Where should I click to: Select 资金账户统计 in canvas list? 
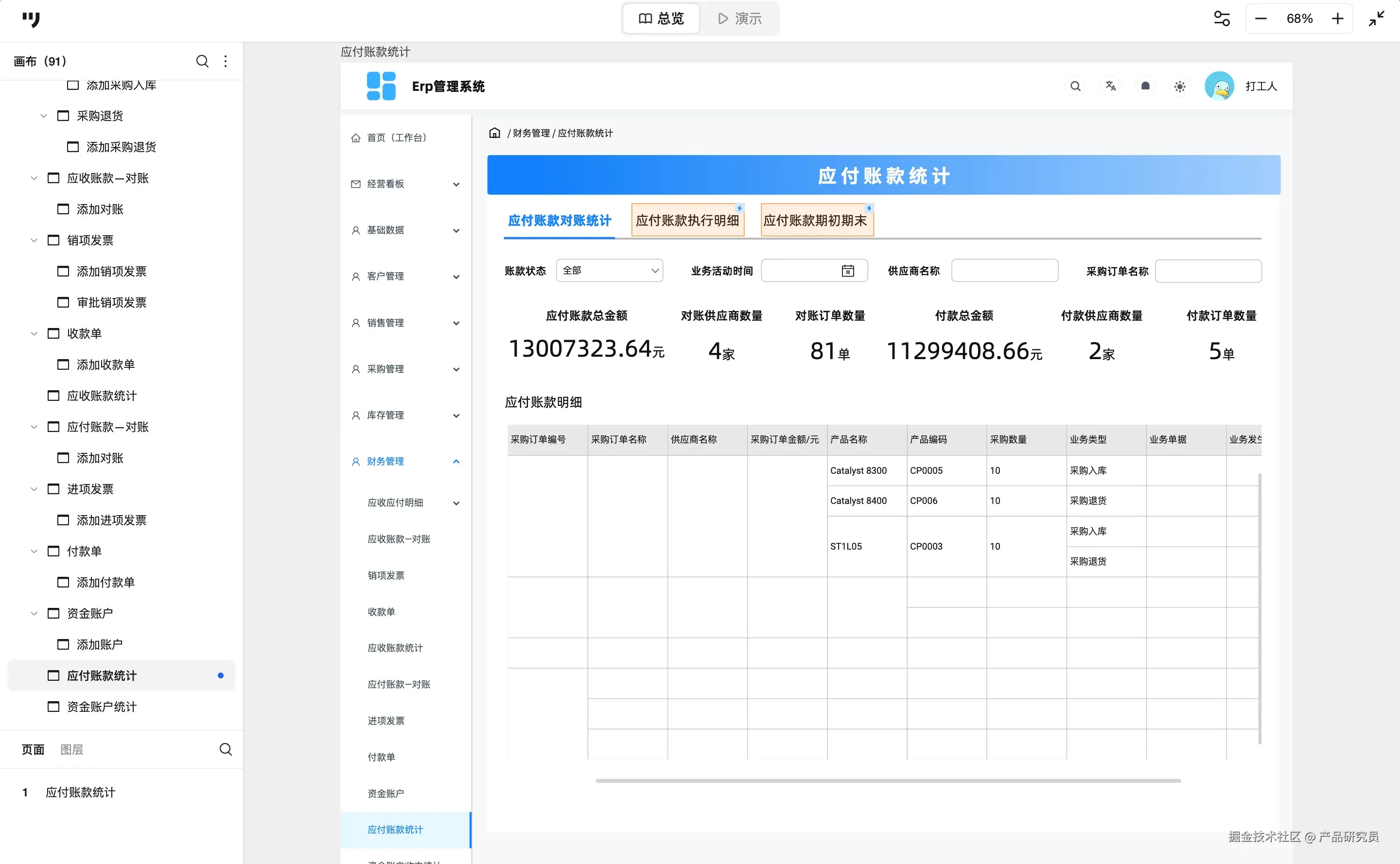[x=102, y=707]
